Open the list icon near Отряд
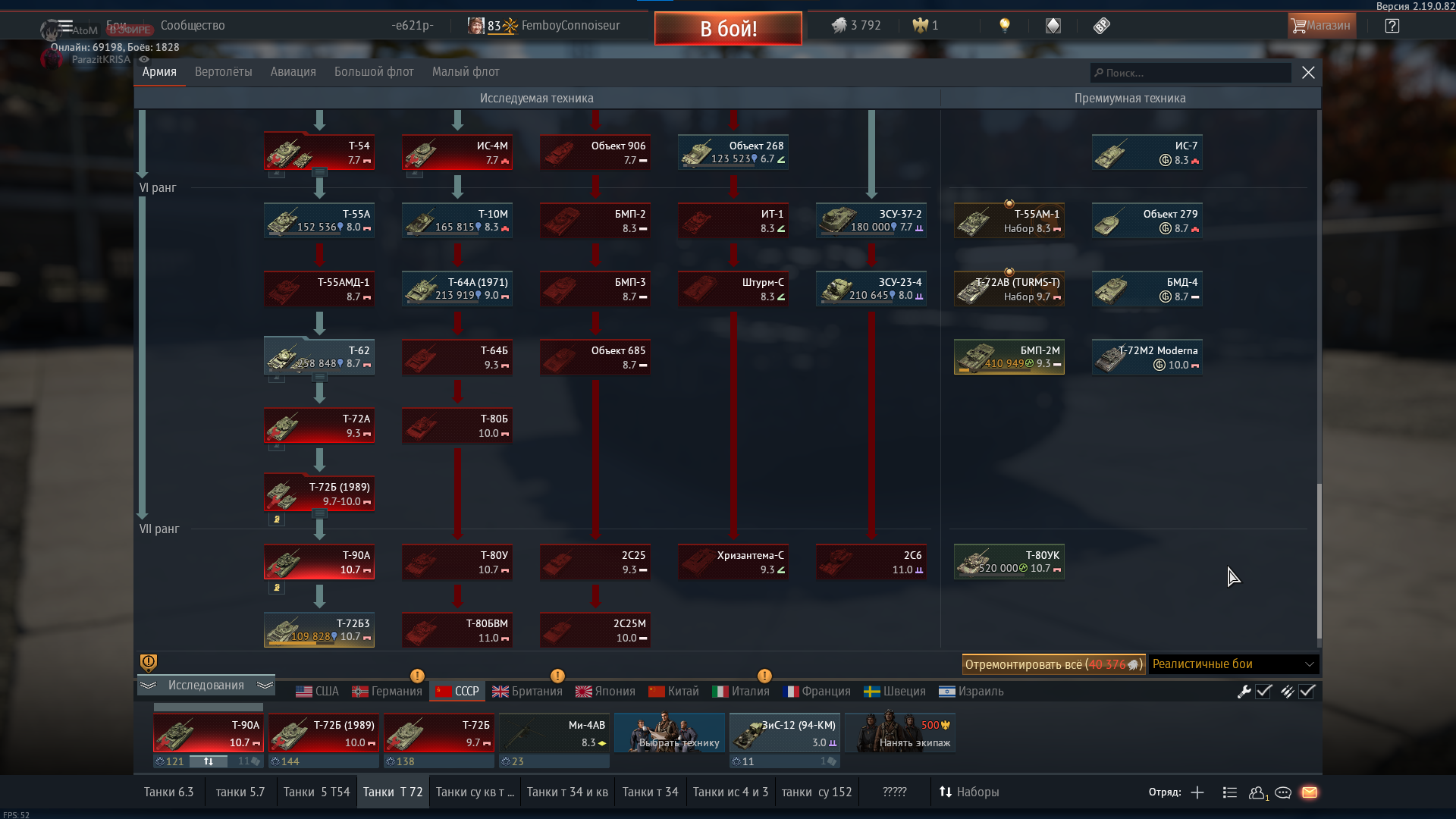This screenshot has width=1456, height=819. (x=1230, y=792)
